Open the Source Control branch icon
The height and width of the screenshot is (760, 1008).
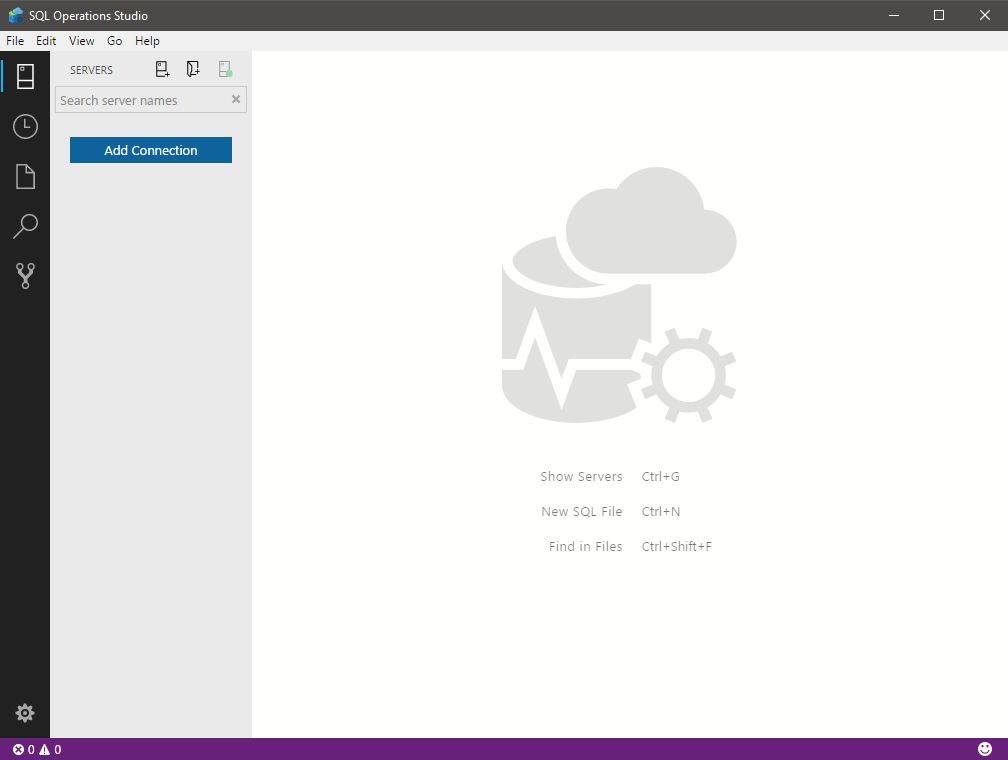[25, 276]
